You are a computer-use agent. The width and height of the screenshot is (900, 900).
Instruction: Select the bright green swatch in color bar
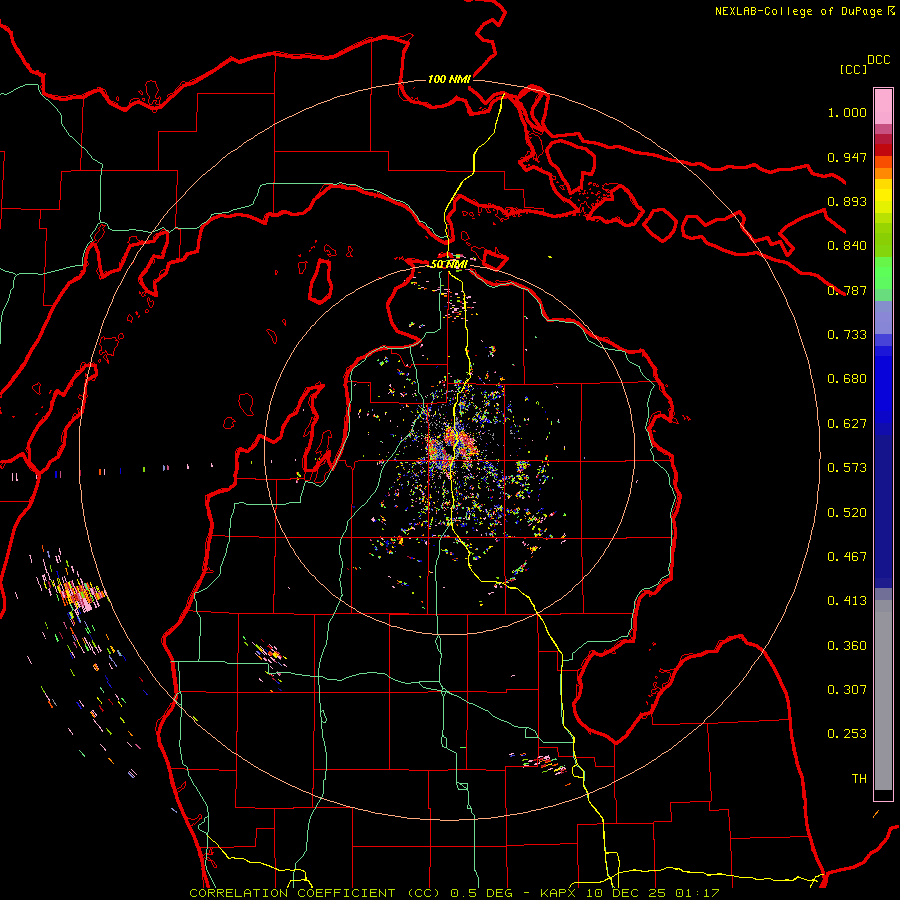pyautogui.click(x=883, y=273)
